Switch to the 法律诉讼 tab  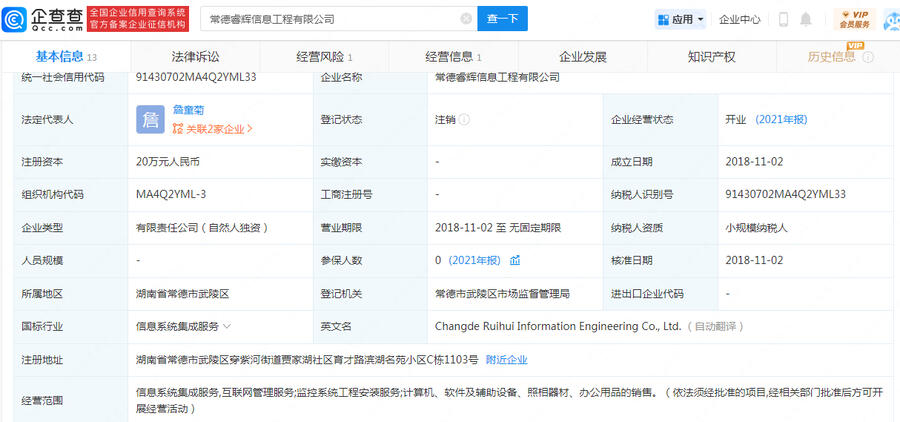pos(195,57)
